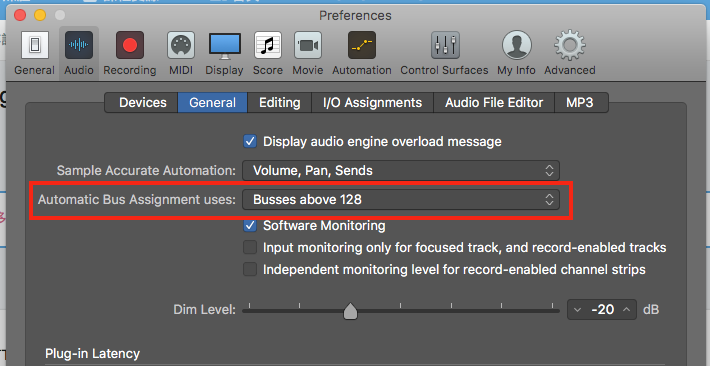Open the General preferences icon
This screenshot has width=710, height=366.
point(34,45)
